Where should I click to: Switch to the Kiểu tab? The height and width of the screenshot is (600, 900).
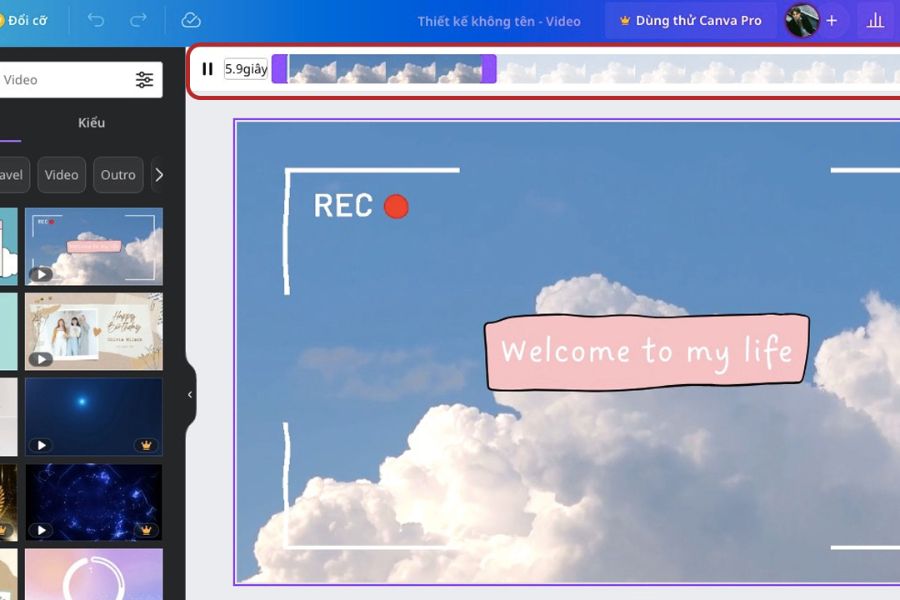[x=92, y=123]
